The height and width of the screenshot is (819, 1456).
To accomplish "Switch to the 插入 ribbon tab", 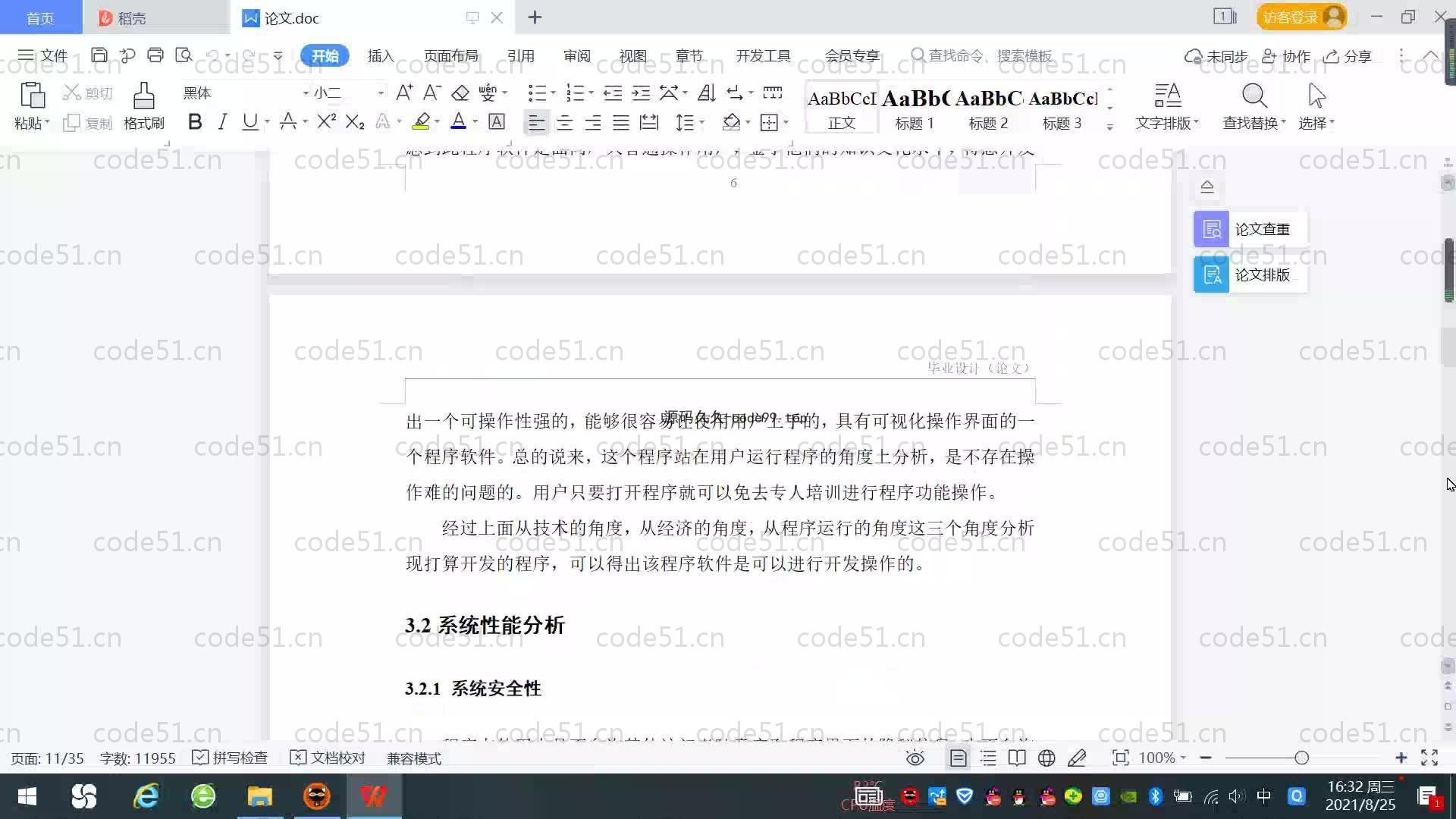I will tap(381, 55).
